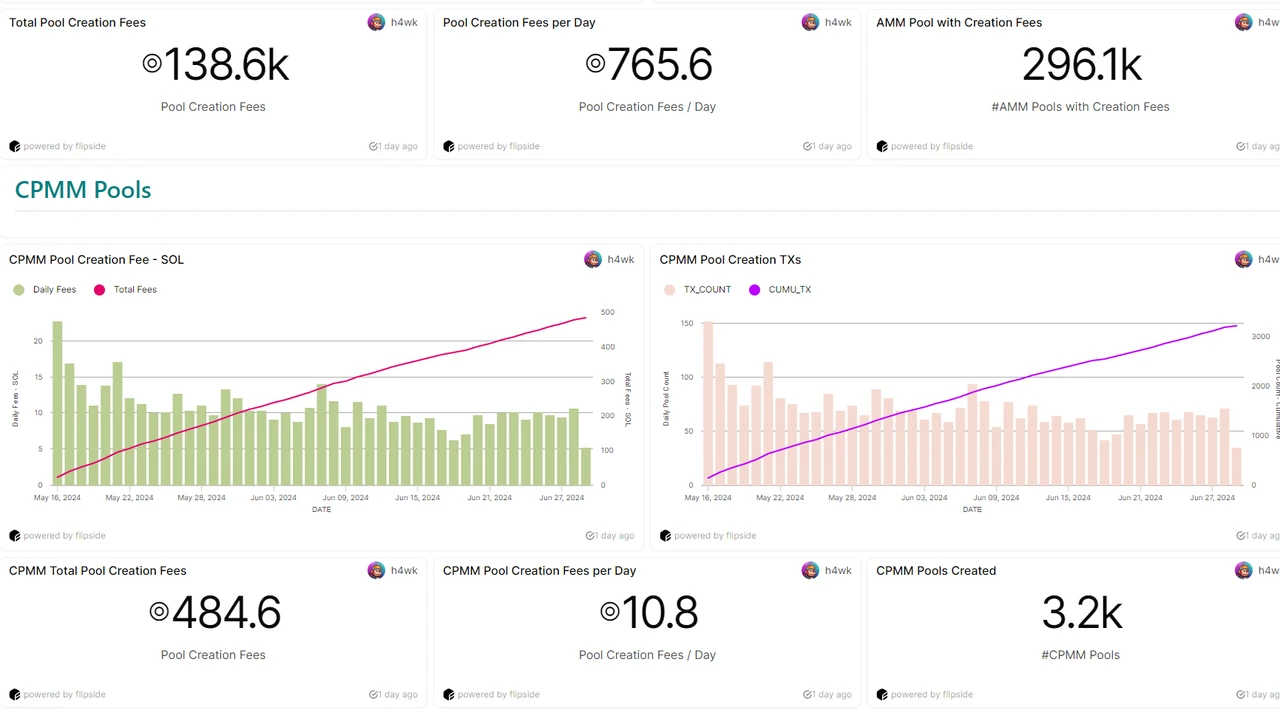
Task: Click author avatar on CPMM Pool Creation Fee chart
Action: [593, 259]
